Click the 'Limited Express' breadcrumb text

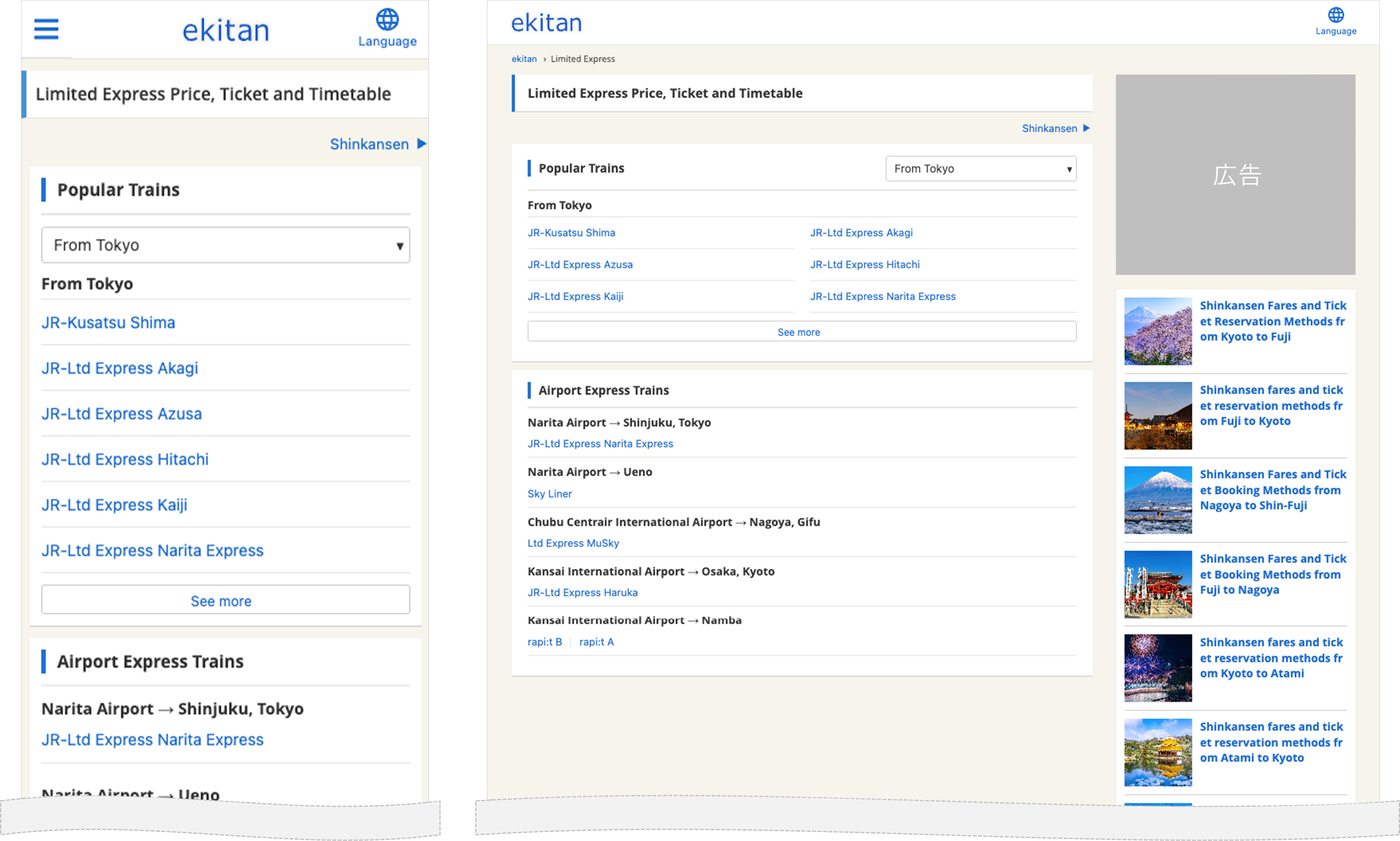582,58
